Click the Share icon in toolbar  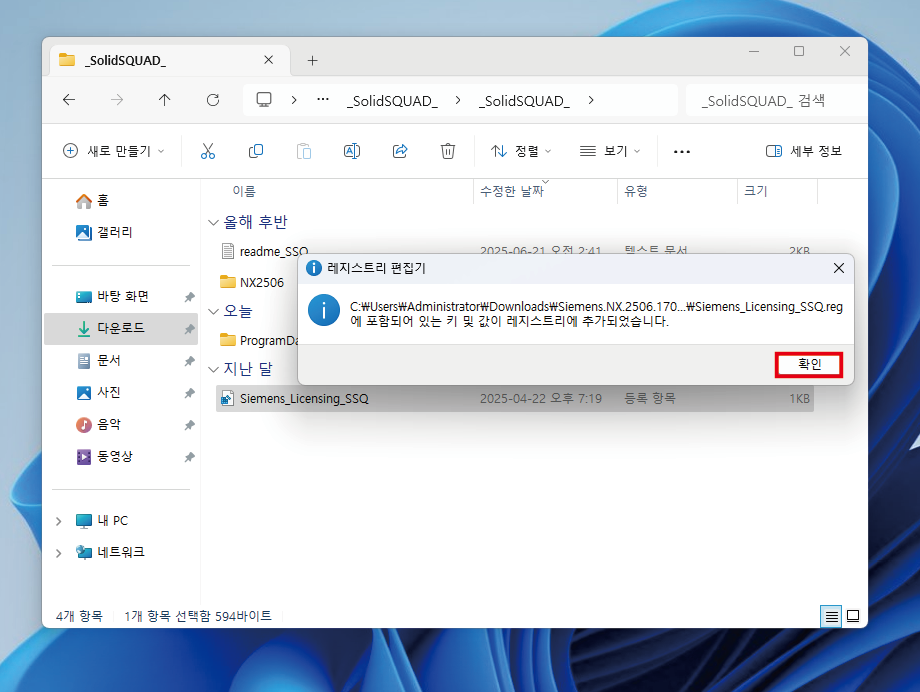[x=400, y=151]
